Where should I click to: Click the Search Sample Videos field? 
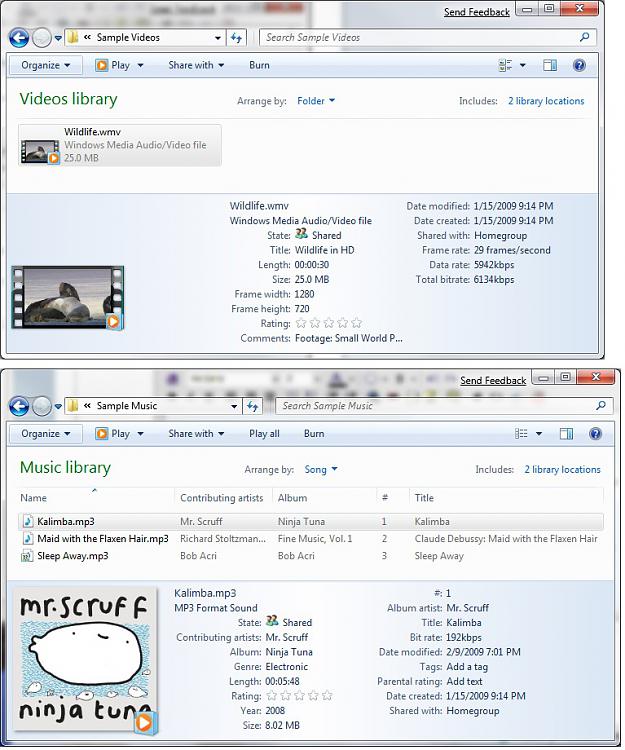click(428, 37)
